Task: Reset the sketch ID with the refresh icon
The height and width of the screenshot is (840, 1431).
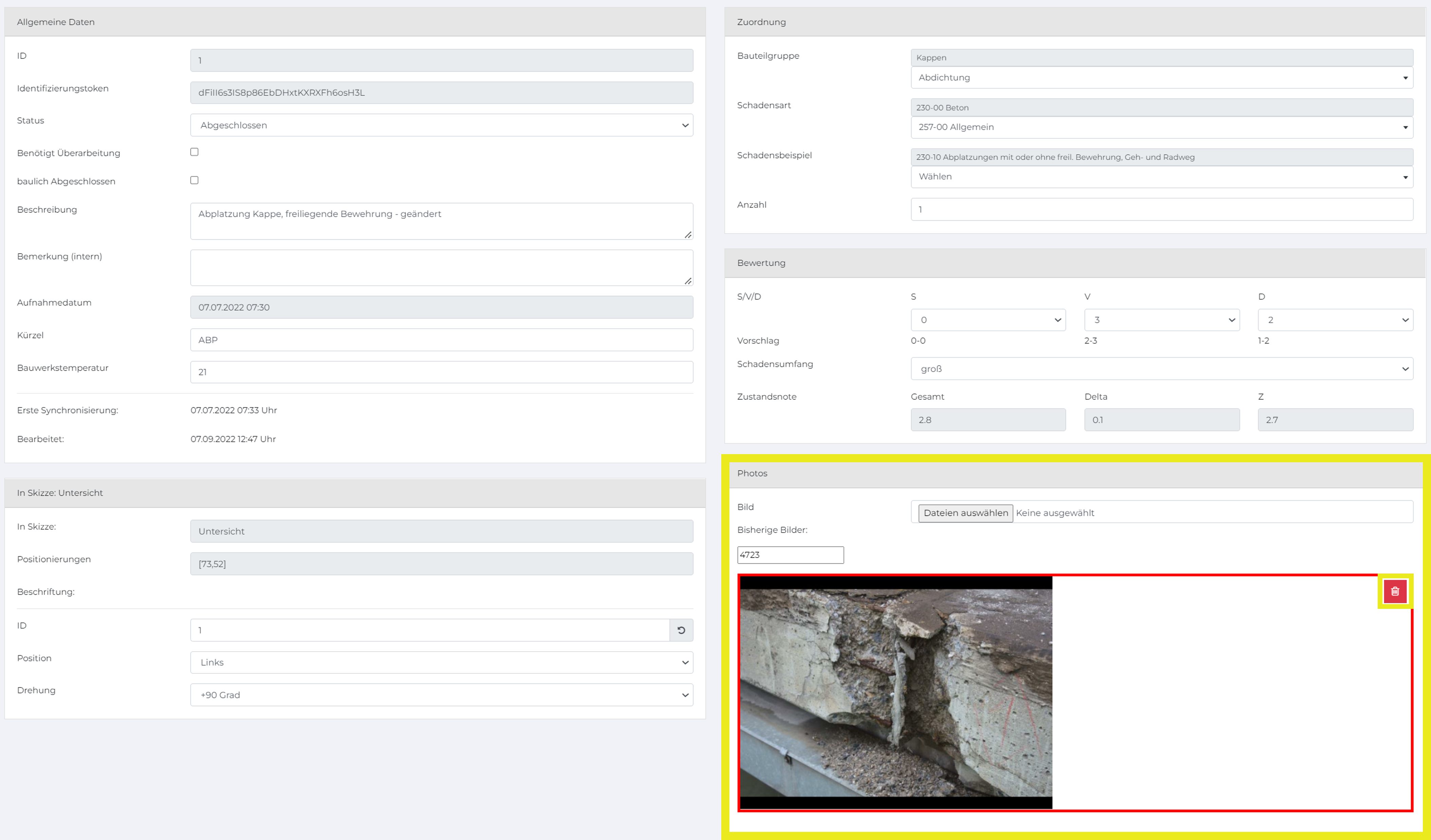Action: [x=681, y=630]
